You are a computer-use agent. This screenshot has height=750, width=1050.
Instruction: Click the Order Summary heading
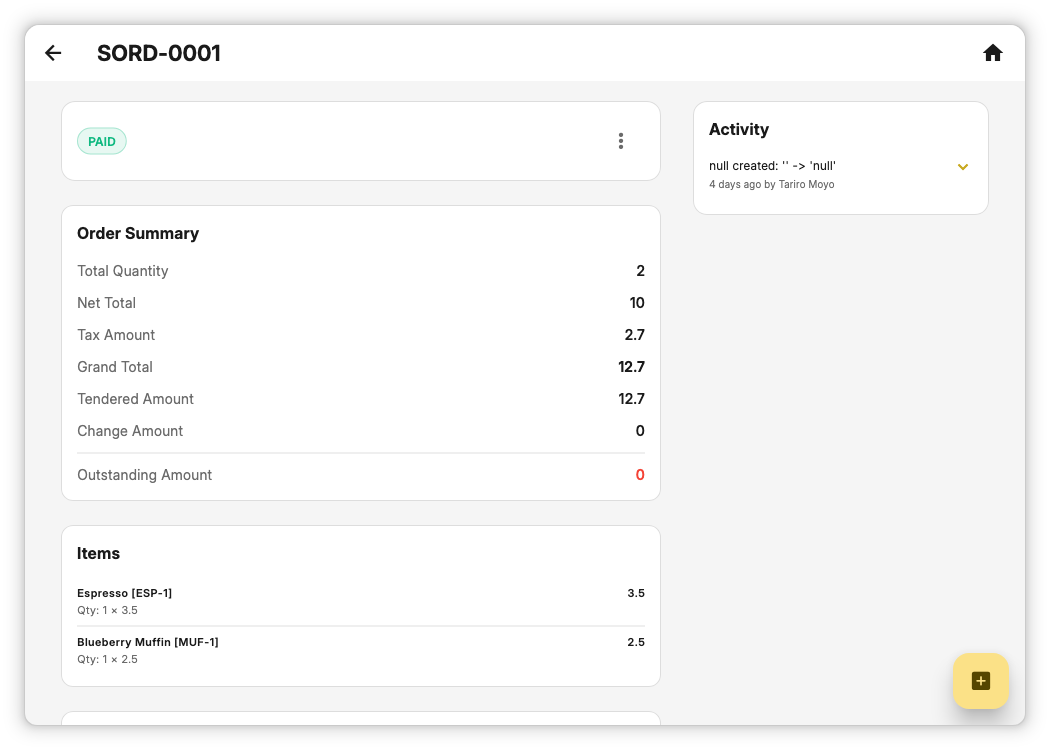click(x=138, y=233)
